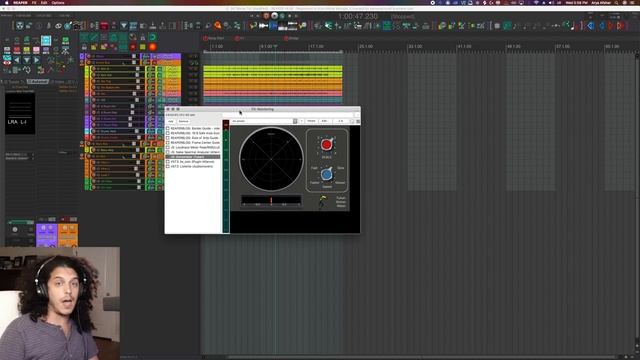Toggle JS Loudness Meter FX checkbox
Screen dimensions: 640x360
coord(168,147)
